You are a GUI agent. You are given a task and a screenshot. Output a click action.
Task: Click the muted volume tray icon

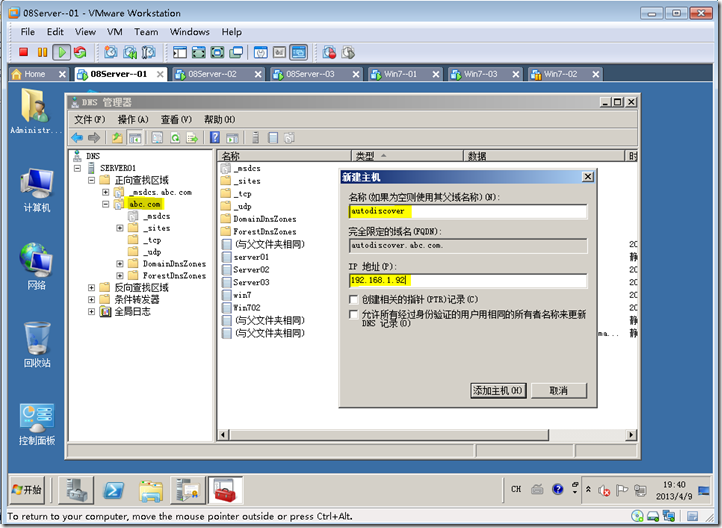point(604,491)
